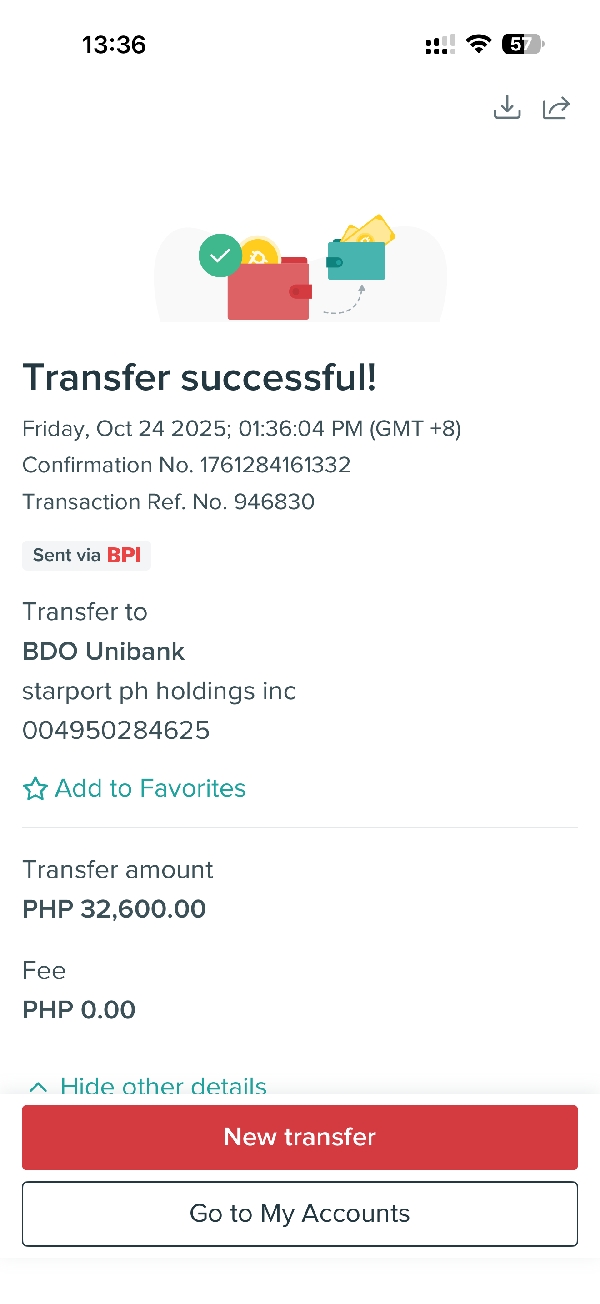600x1304 pixels.
Task: Tap the red wallet illustration
Action: pos(270,290)
